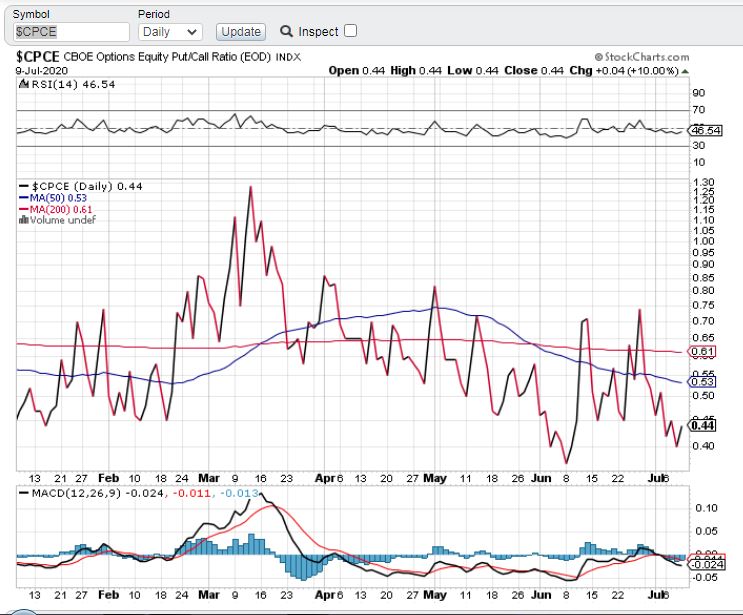743x615 pixels.
Task: Click the Open 0.44 value in the header
Action: point(356,71)
